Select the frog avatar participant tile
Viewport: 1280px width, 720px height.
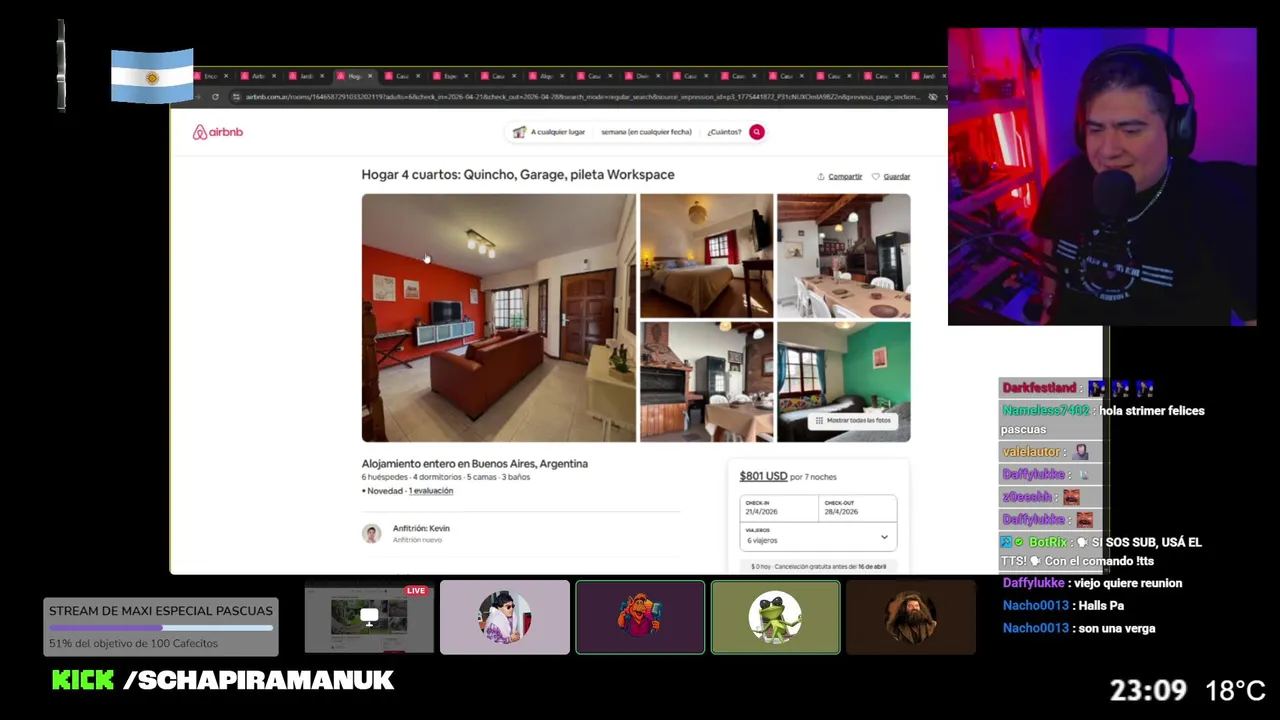[x=775, y=617]
